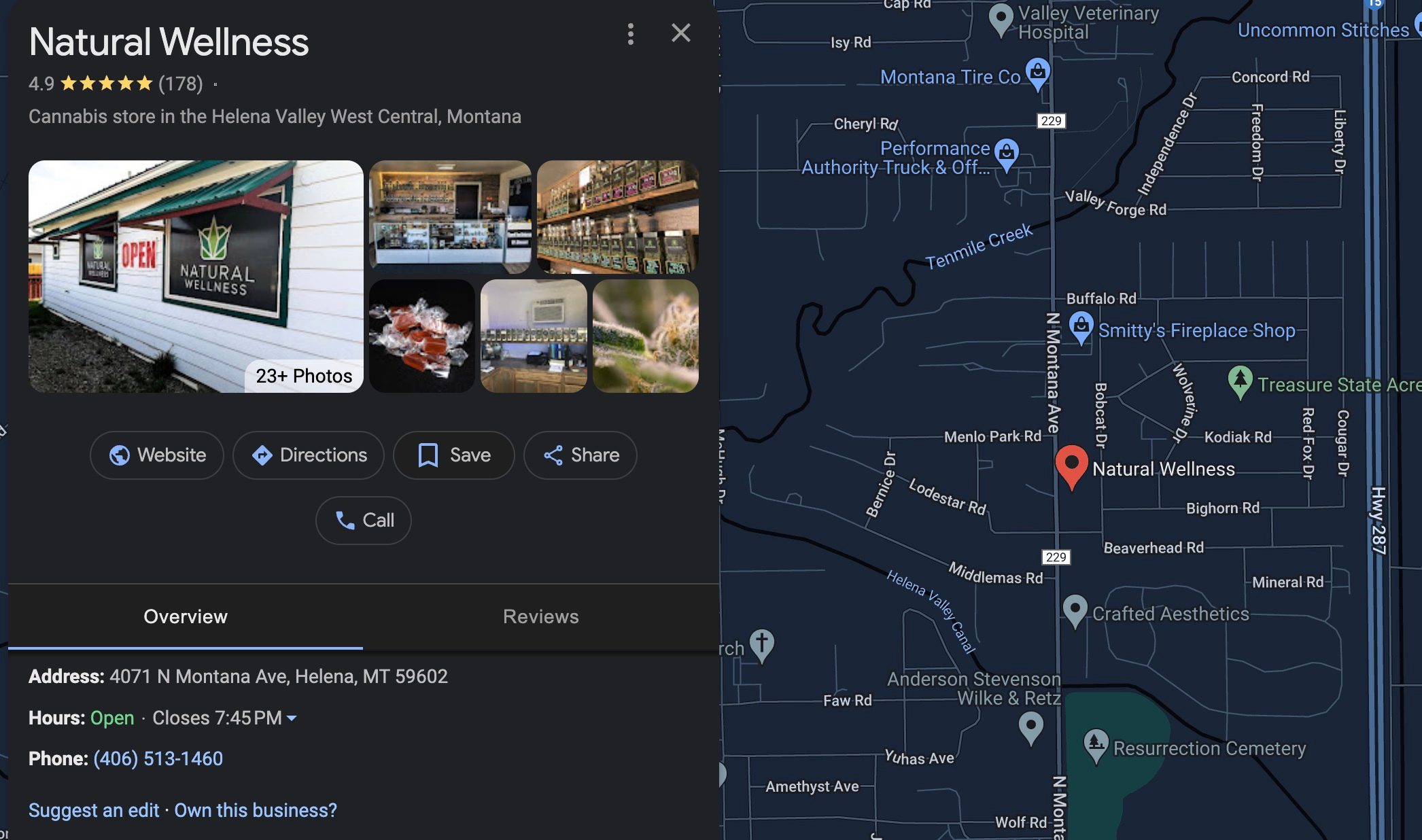Image resolution: width=1422 pixels, height=840 pixels.
Task: Save this place with the bookmark button
Action: [x=454, y=455]
